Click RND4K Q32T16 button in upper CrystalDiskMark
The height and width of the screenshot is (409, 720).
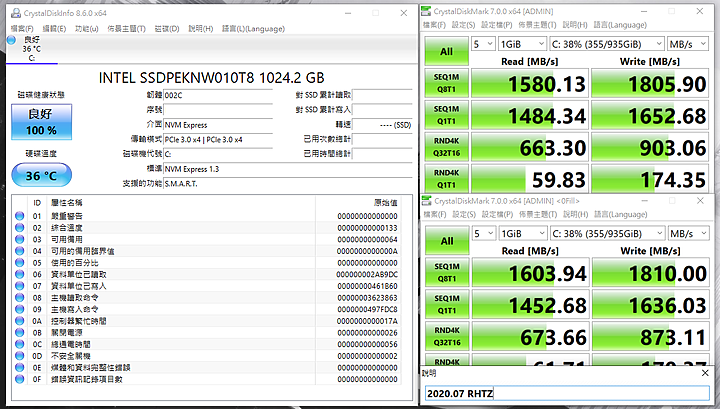[446, 147]
